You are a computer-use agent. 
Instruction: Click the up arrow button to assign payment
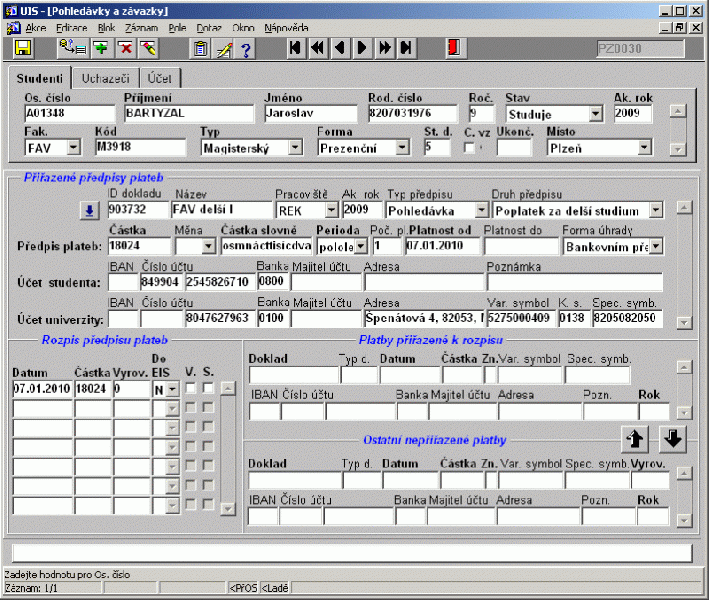coord(635,439)
